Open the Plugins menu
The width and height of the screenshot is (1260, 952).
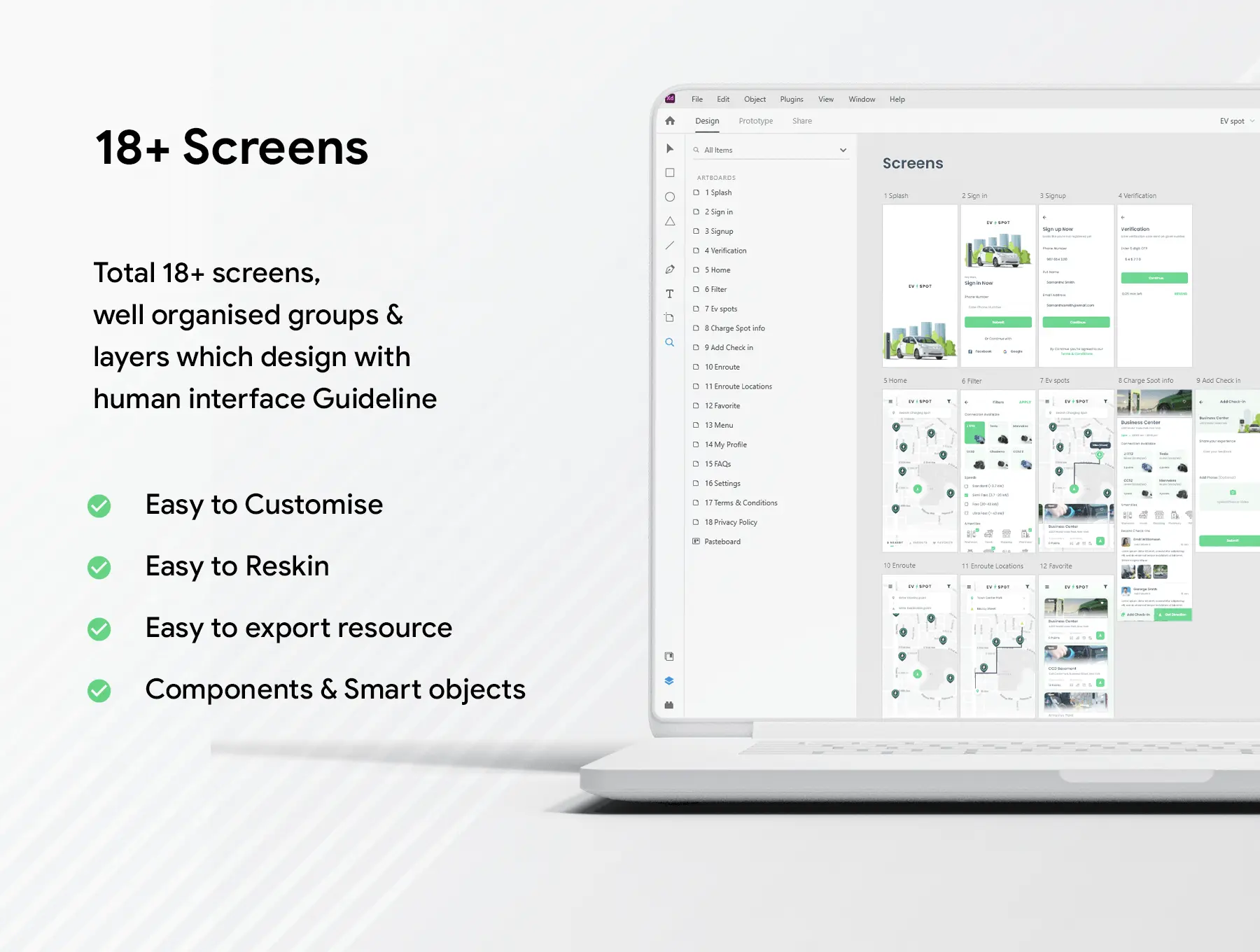click(x=791, y=99)
